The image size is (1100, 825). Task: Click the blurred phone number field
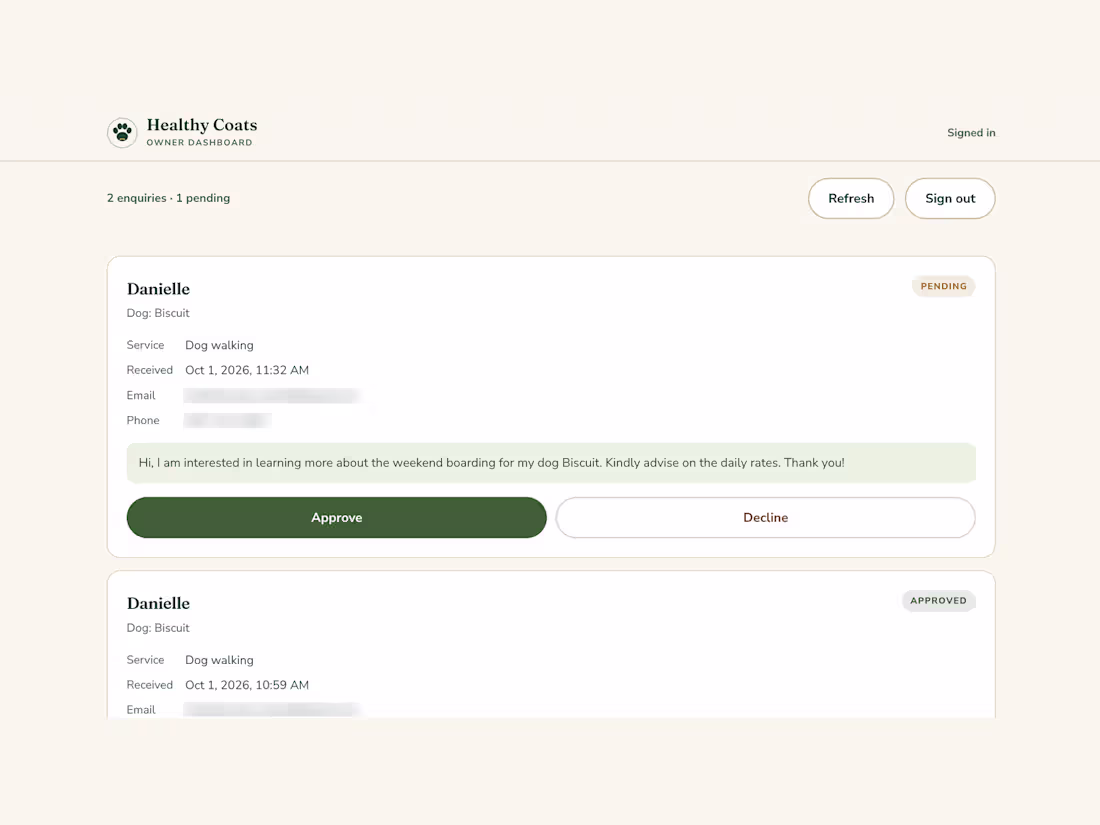click(227, 420)
